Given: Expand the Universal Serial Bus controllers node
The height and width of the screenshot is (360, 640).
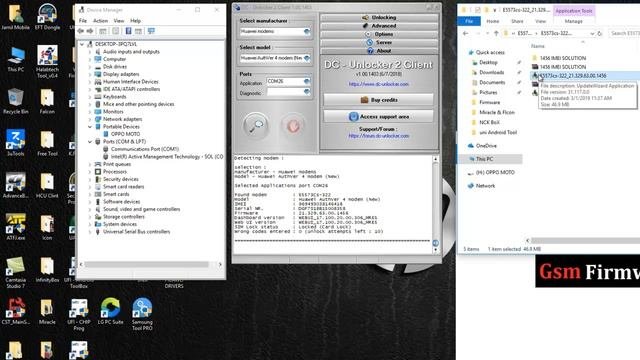Looking at the screenshot, I should [x=90, y=232].
